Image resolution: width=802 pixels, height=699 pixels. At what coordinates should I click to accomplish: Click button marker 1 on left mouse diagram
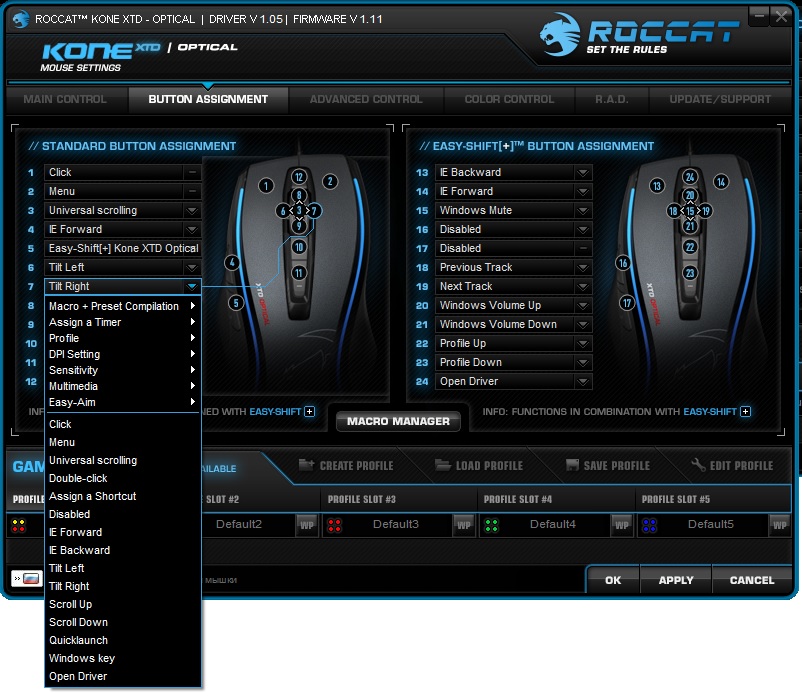[x=265, y=185]
